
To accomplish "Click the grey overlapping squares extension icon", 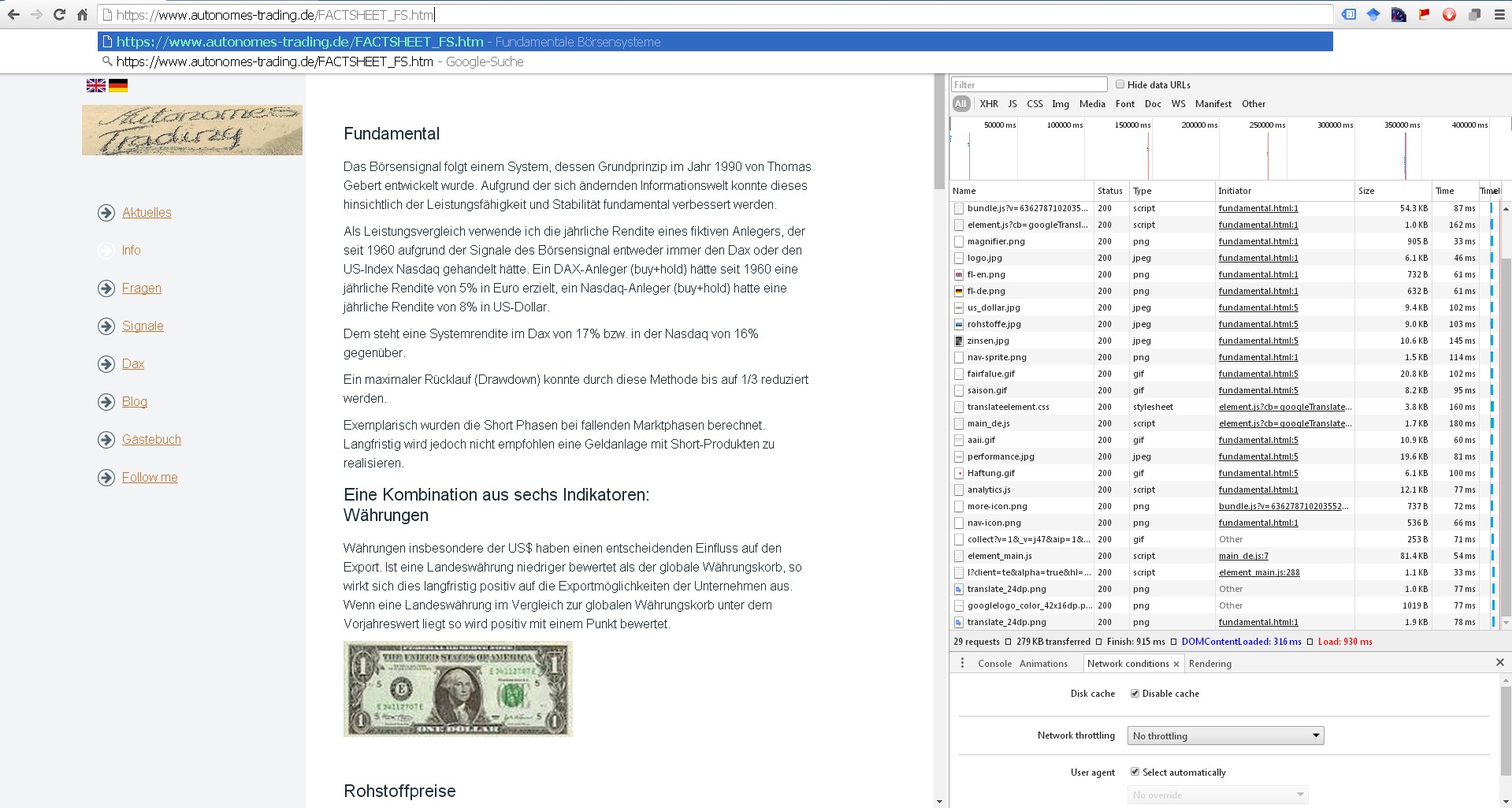I will [x=1474, y=14].
